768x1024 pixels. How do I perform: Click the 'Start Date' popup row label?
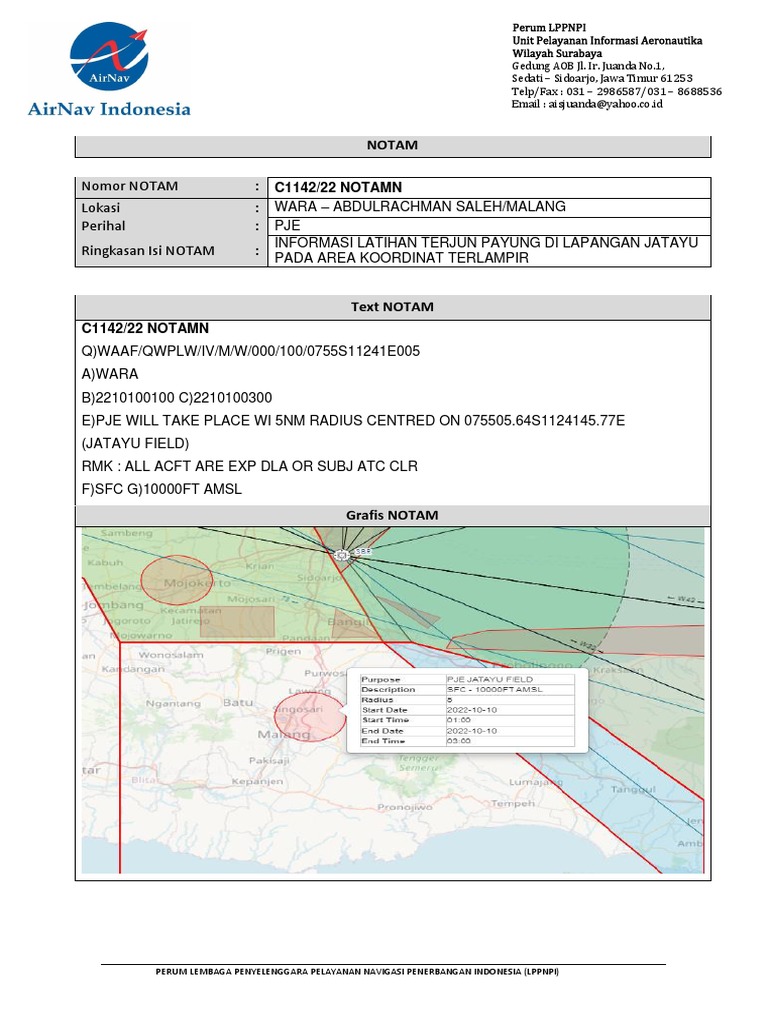click(385, 710)
